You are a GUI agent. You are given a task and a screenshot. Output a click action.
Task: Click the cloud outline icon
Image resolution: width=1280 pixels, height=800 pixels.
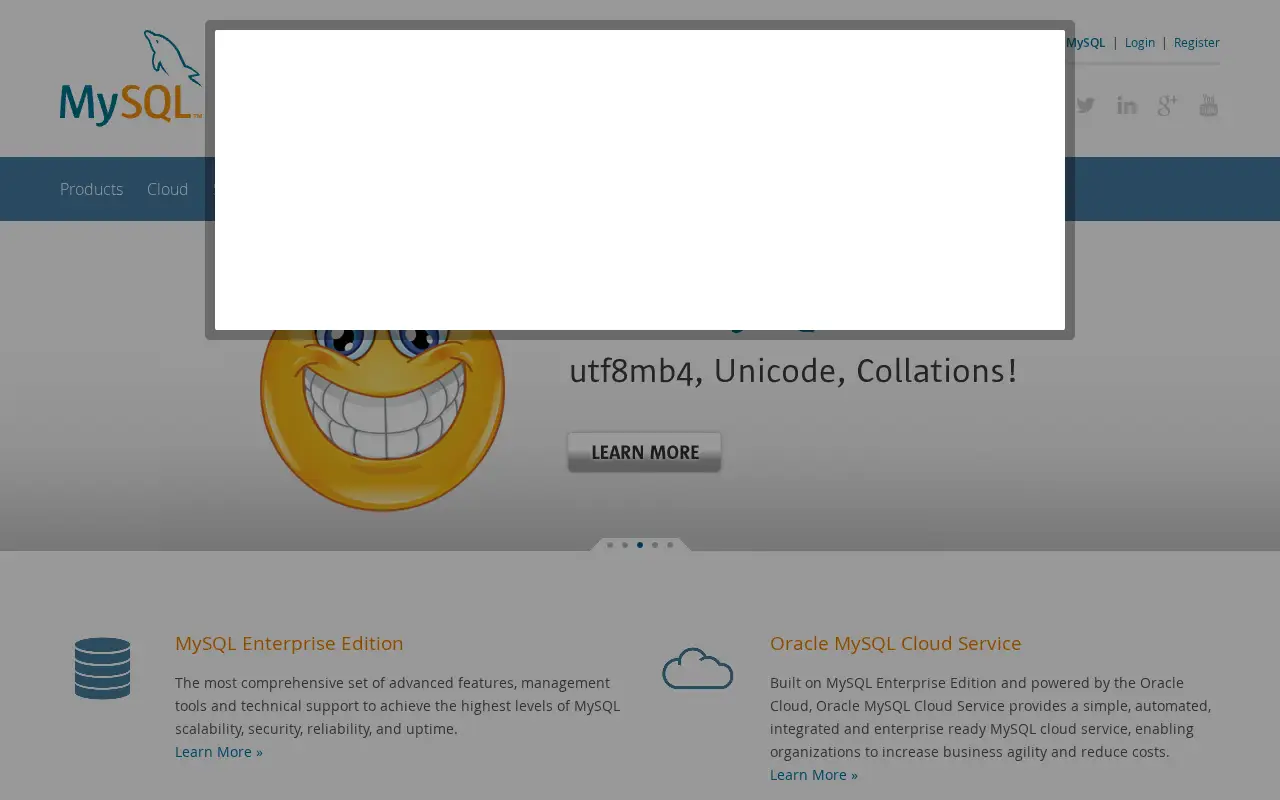click(x=698, y=668)
